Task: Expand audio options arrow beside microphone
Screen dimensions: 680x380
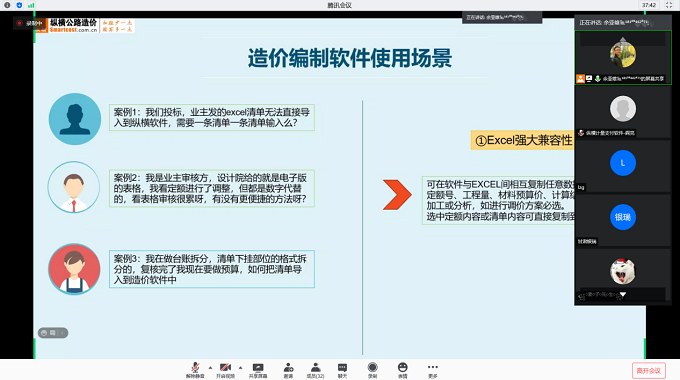Action: [x=210, y=367]
